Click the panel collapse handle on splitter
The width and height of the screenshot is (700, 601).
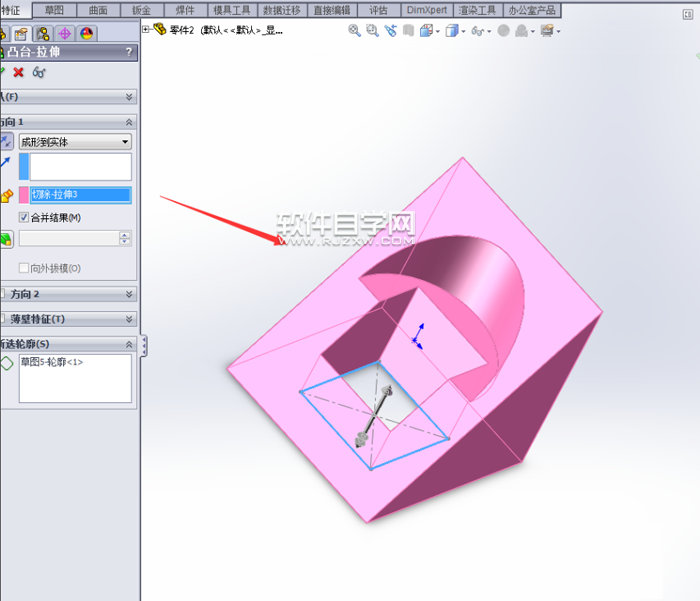coord(144,346)
